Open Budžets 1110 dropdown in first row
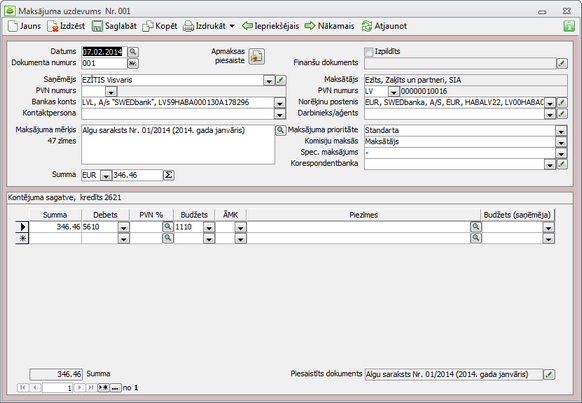 [x=209, y=227]
